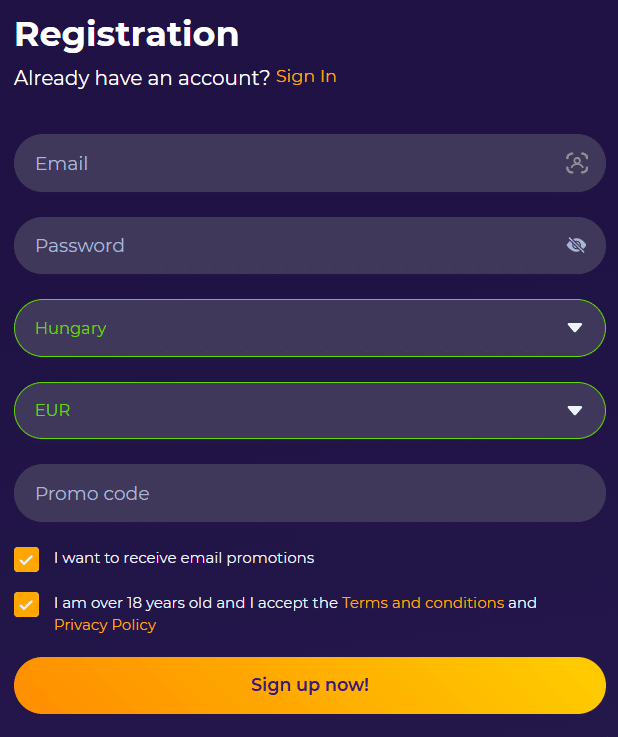This screenshot has height=737, width=618.
Task: Click the face scan icon in Email field
Action: [x=577, y=163]
